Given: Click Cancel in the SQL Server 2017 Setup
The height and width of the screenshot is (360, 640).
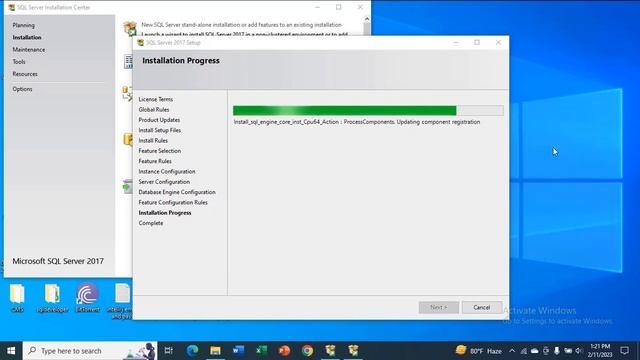Looking at the screenshot, I should point(482,307).
